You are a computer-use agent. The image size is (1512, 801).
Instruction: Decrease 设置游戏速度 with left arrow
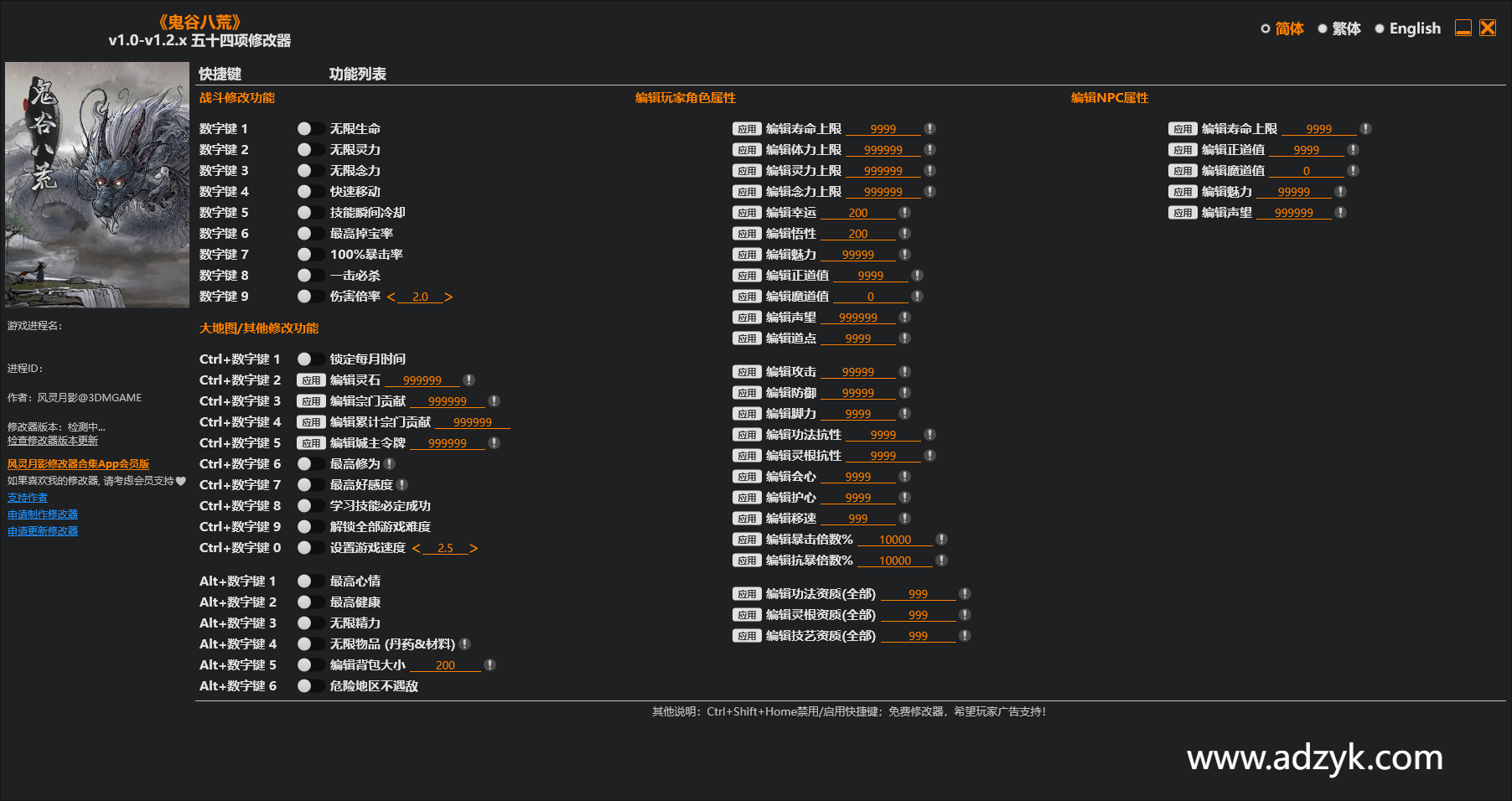417,548
